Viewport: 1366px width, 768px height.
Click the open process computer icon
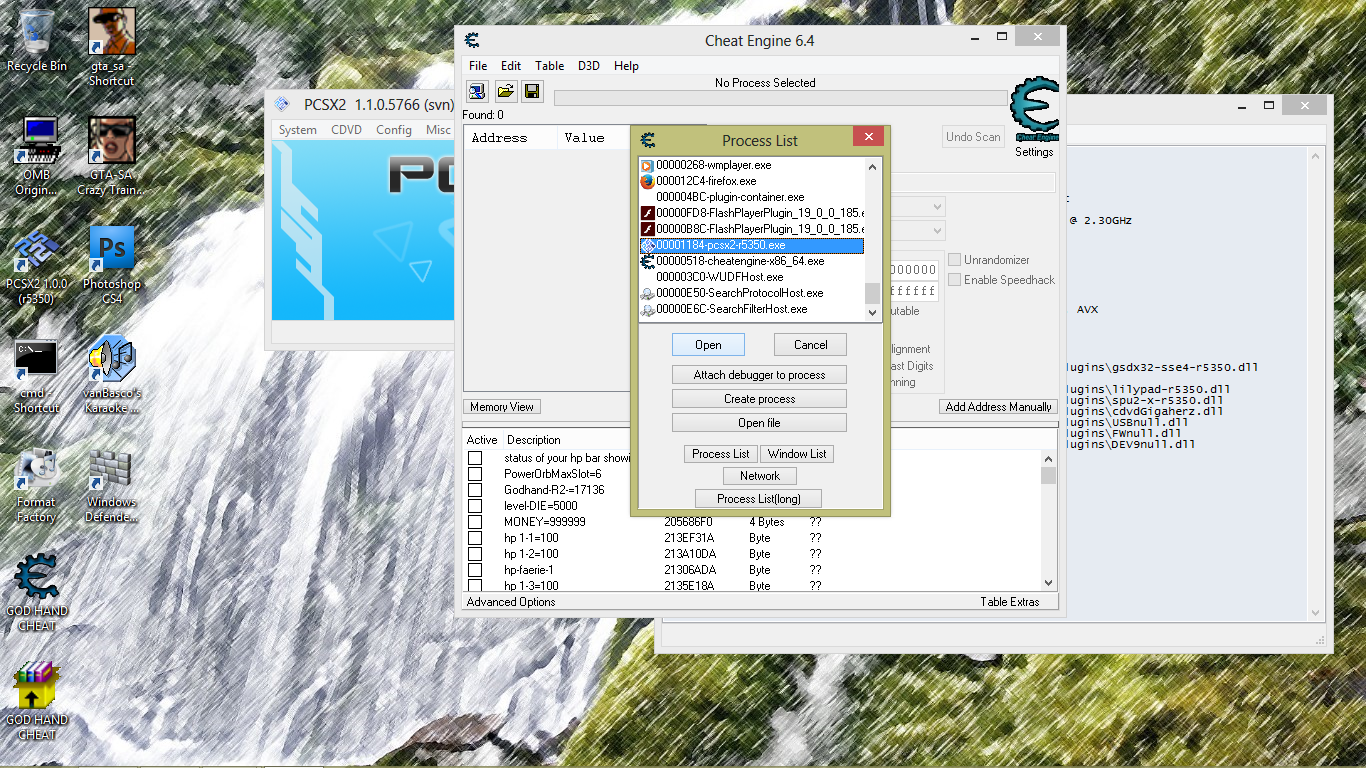(478, 92)
